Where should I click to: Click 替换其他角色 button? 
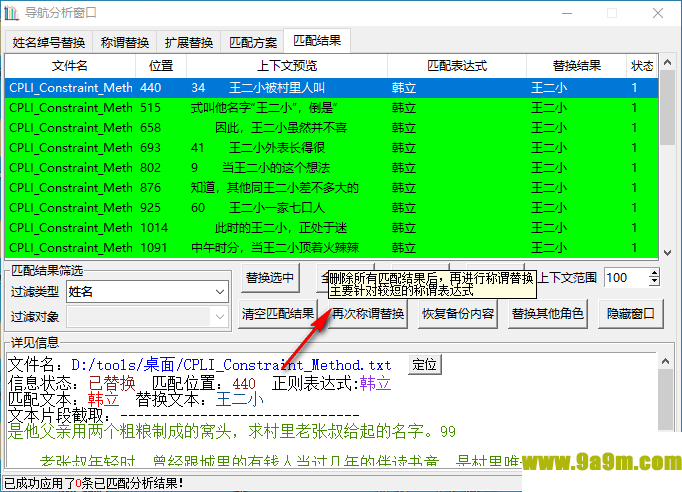pyautogui.click(x=548, y=314)
